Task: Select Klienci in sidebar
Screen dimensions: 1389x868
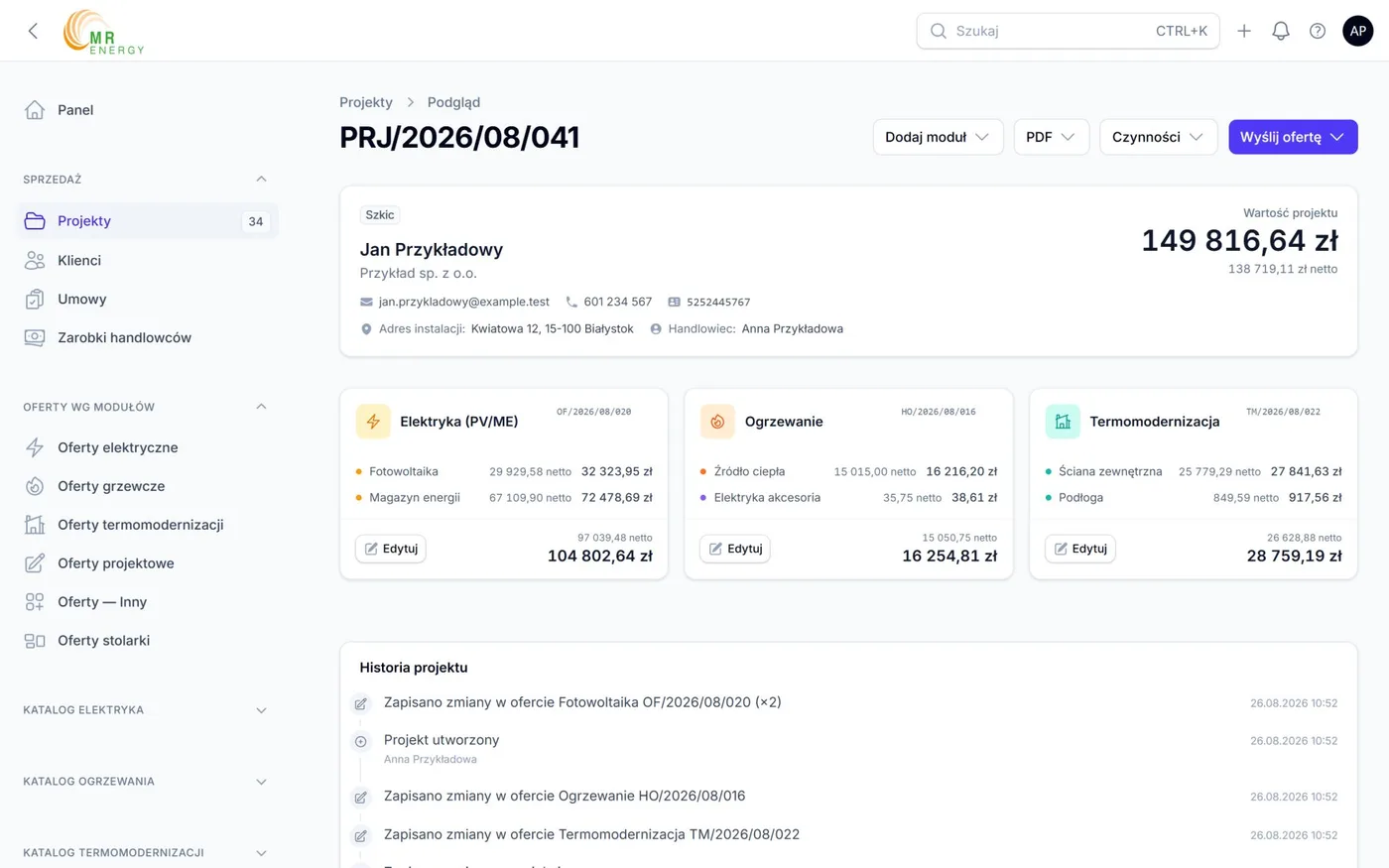Action: (147, 260)
